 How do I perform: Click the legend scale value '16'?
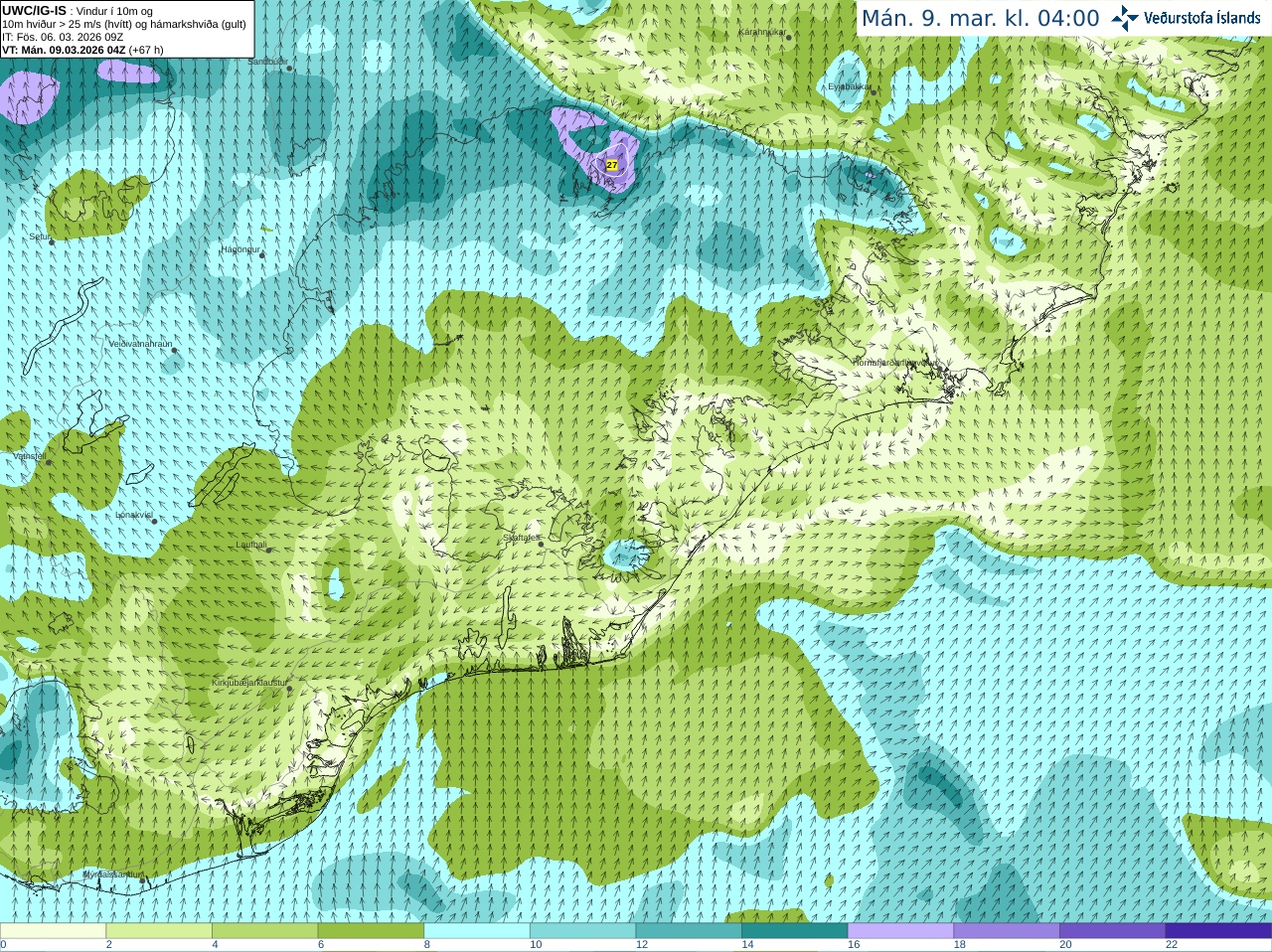click(854, 945)
